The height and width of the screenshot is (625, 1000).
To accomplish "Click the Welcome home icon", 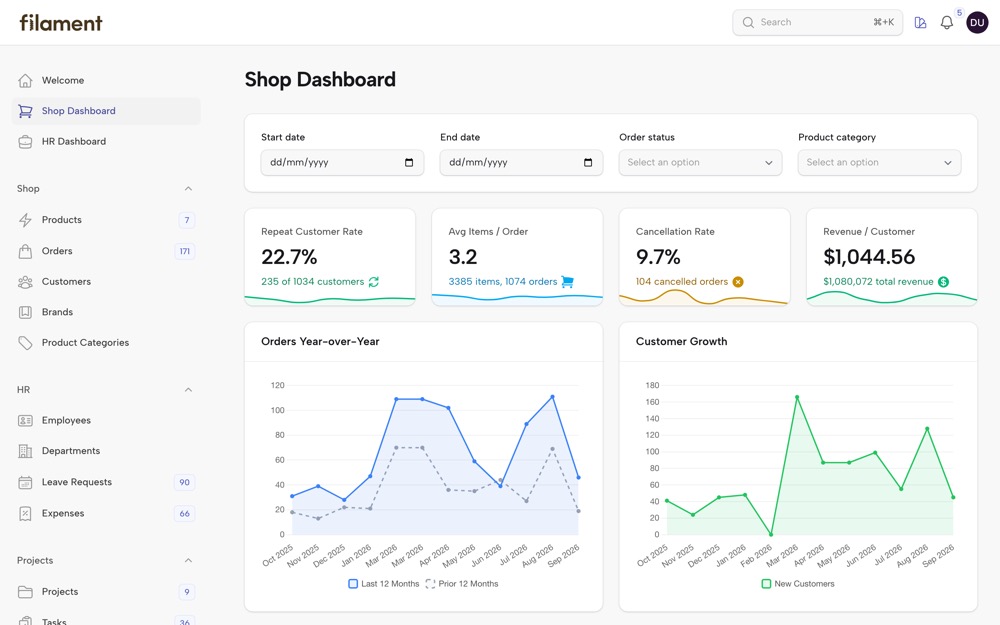I will (25, 80).
